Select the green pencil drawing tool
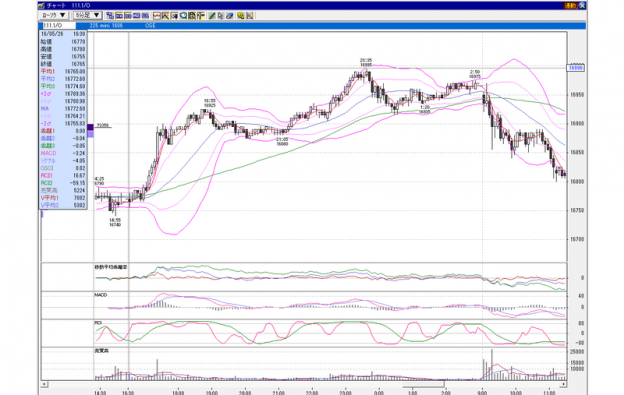Image resolution: width=624 pixels, height=395 pixels. [x=212, y=16]
